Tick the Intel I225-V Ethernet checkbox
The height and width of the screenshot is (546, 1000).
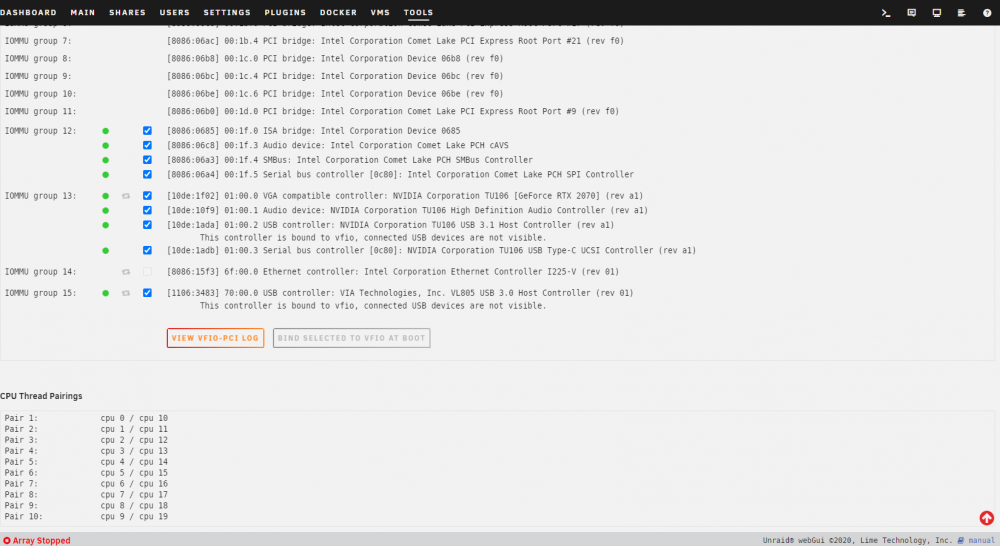coord(147,272)
